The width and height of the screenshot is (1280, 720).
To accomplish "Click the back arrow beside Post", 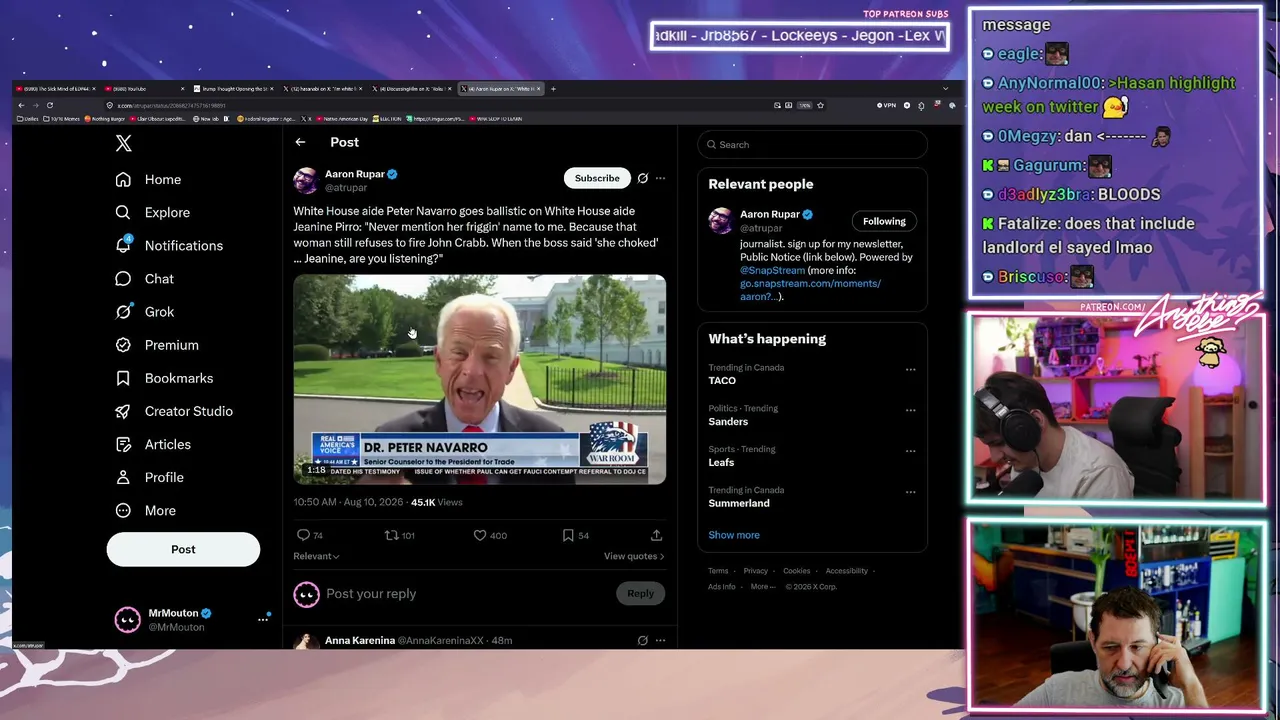I will point(300,142).
